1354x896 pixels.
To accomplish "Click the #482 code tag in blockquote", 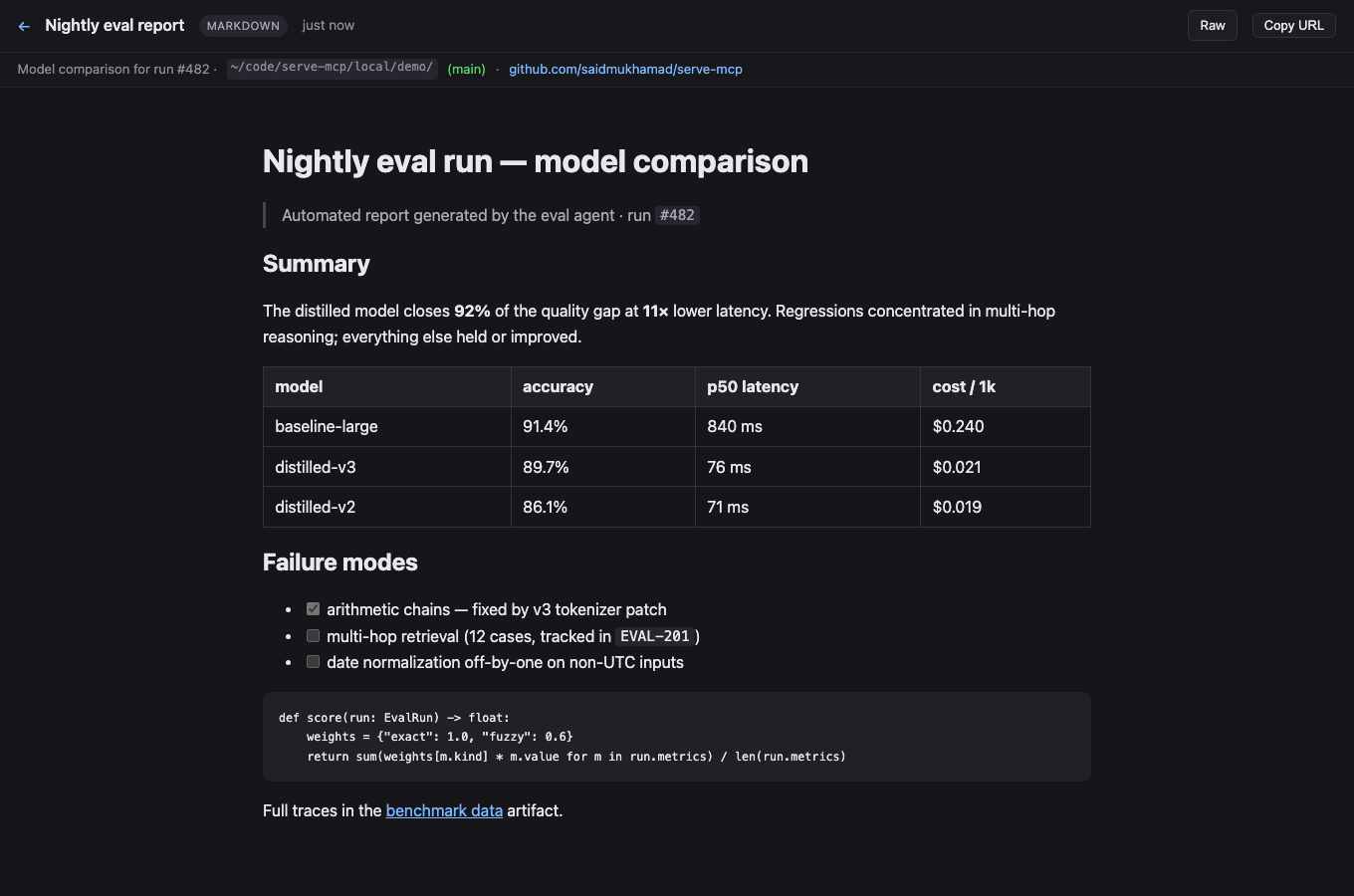I will point(677,215).
